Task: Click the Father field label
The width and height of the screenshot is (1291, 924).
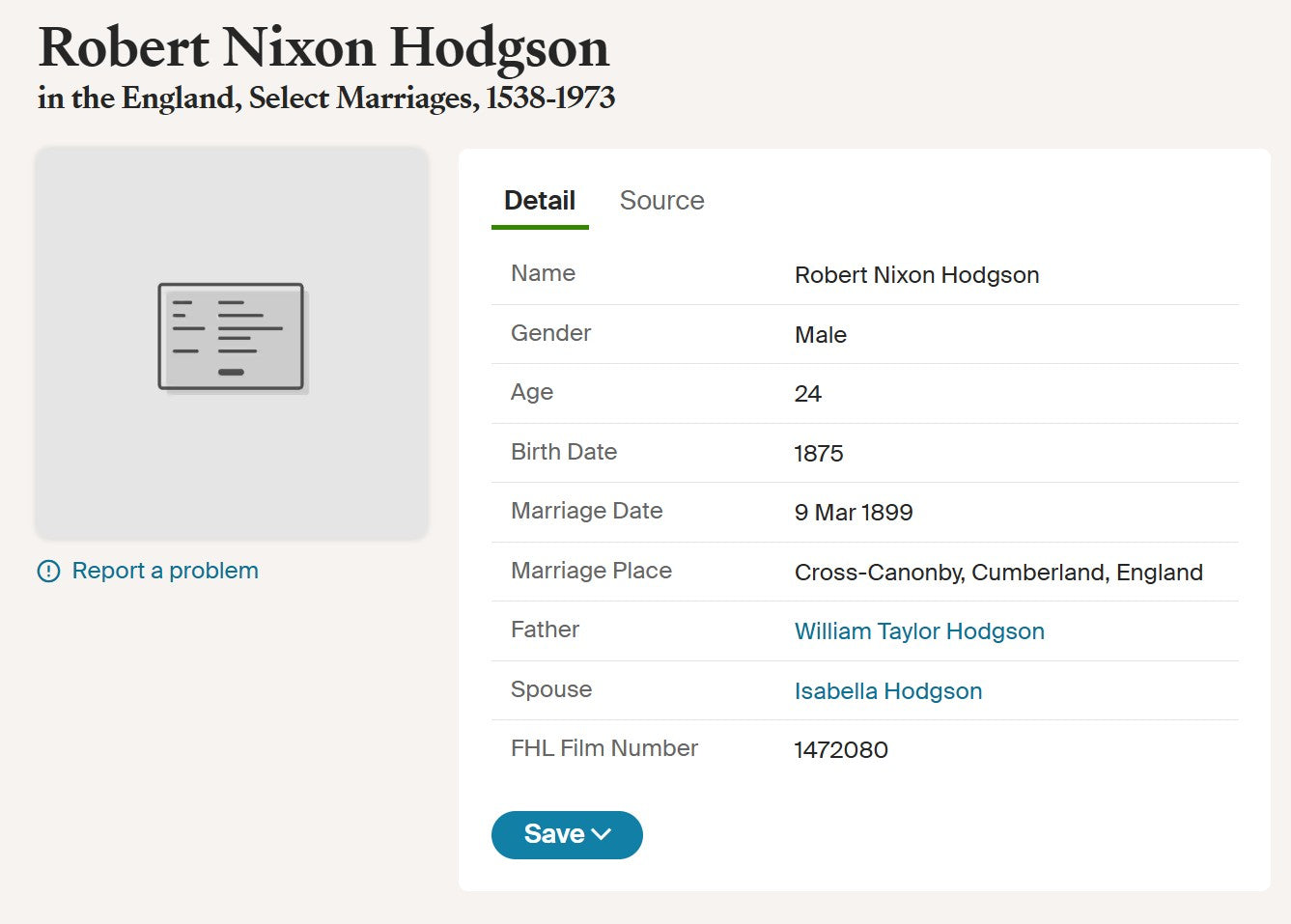Action: [545, 630]
